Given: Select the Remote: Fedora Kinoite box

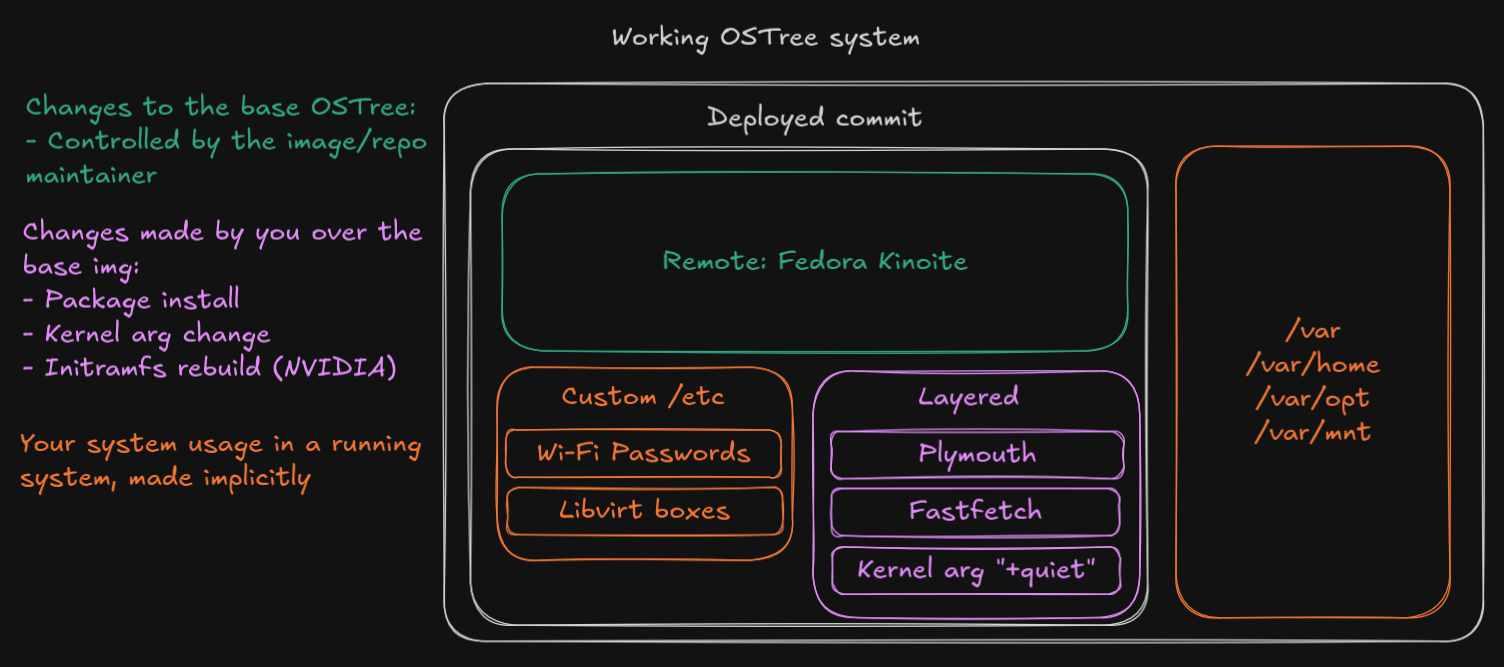Looking at the screenshot, I should point(814,261).
